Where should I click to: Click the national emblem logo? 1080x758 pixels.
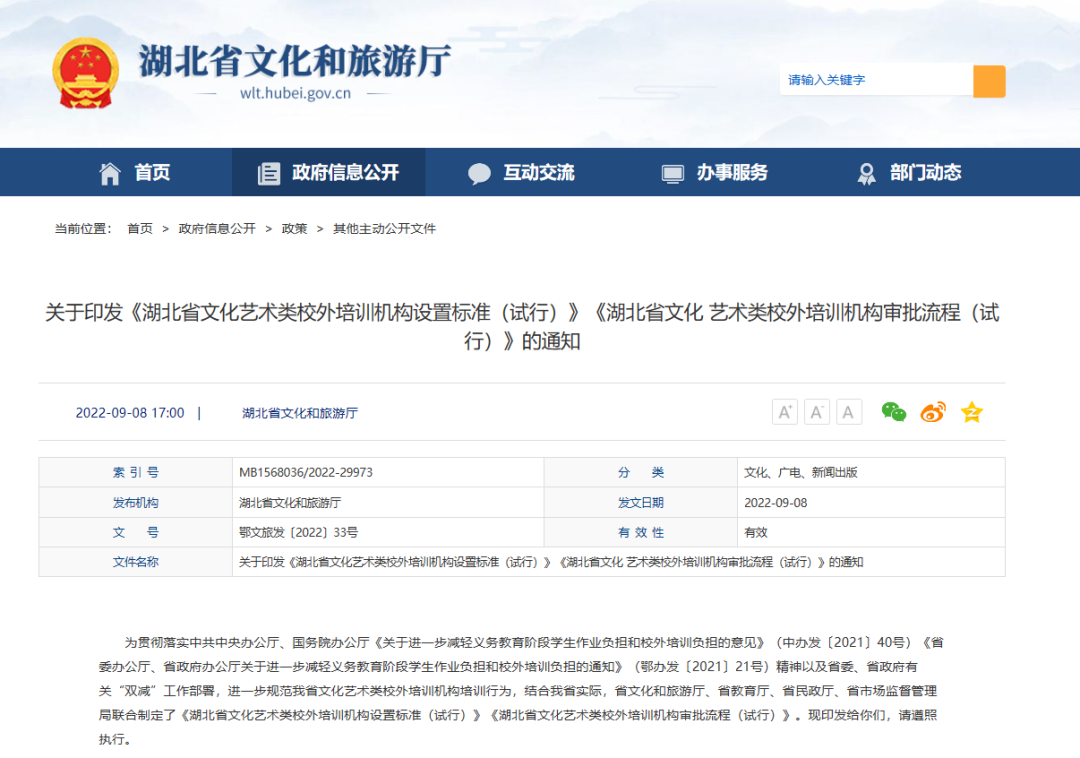point(85,73)
